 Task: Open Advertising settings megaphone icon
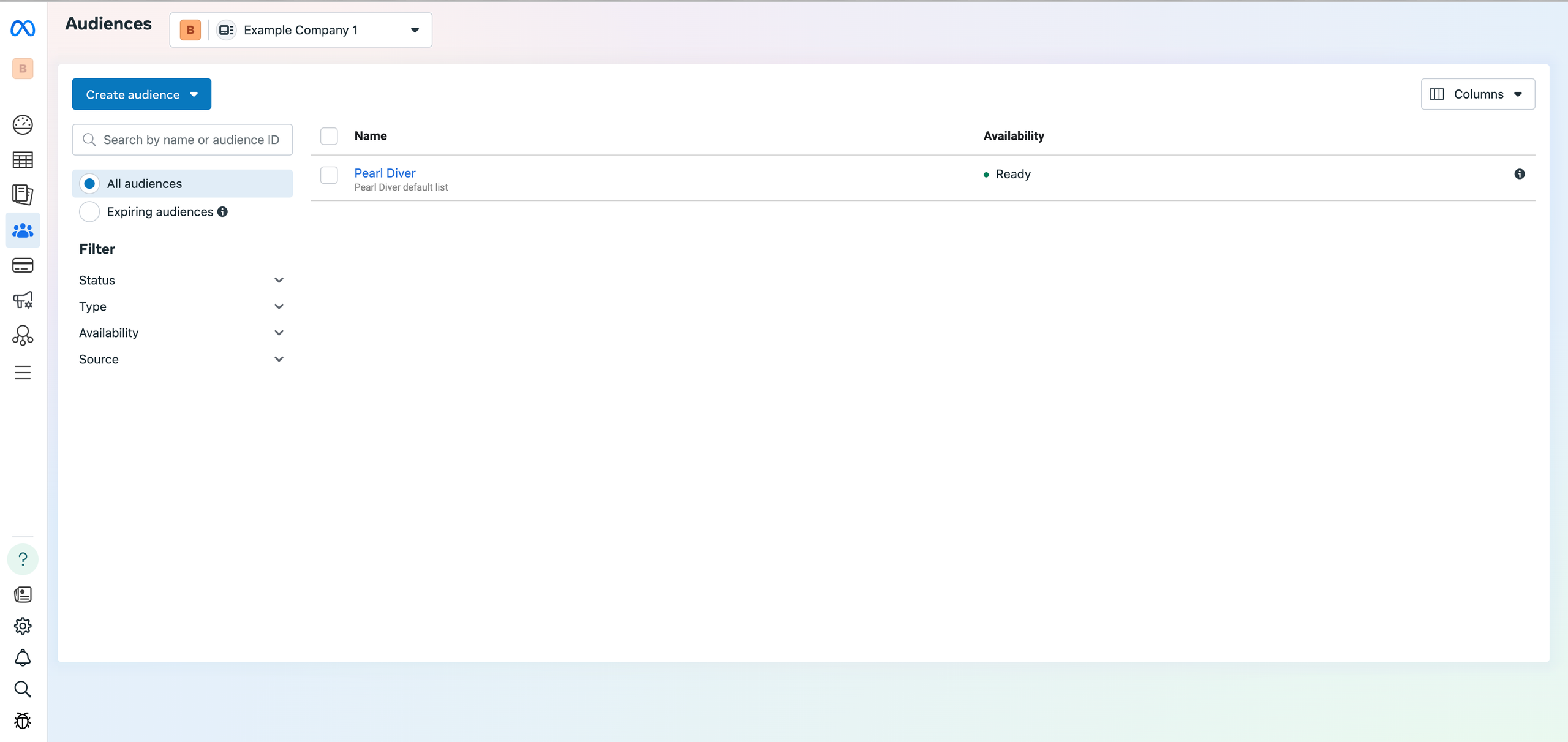point(23,300)
